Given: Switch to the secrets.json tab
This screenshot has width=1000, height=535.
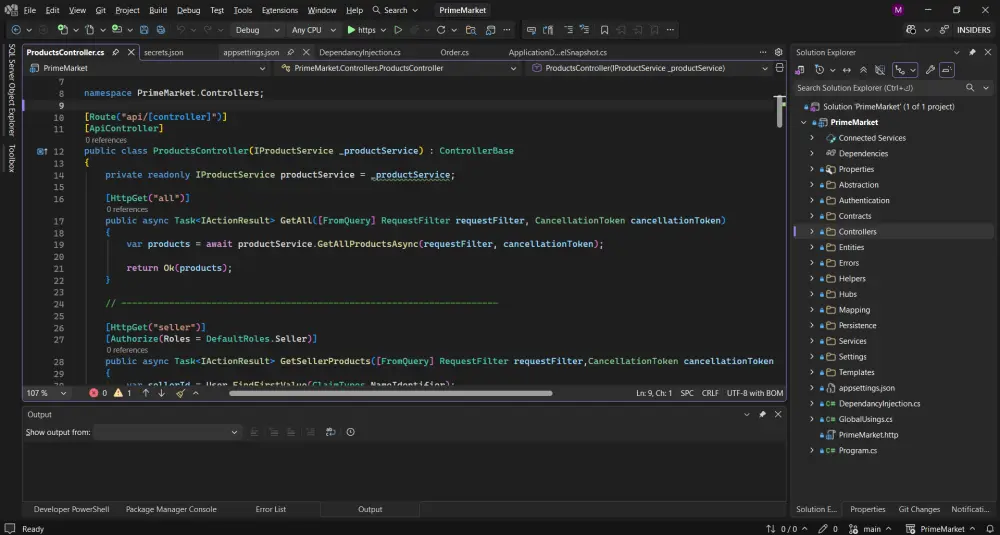Looking at the screenshot, I should click(163, 52).
